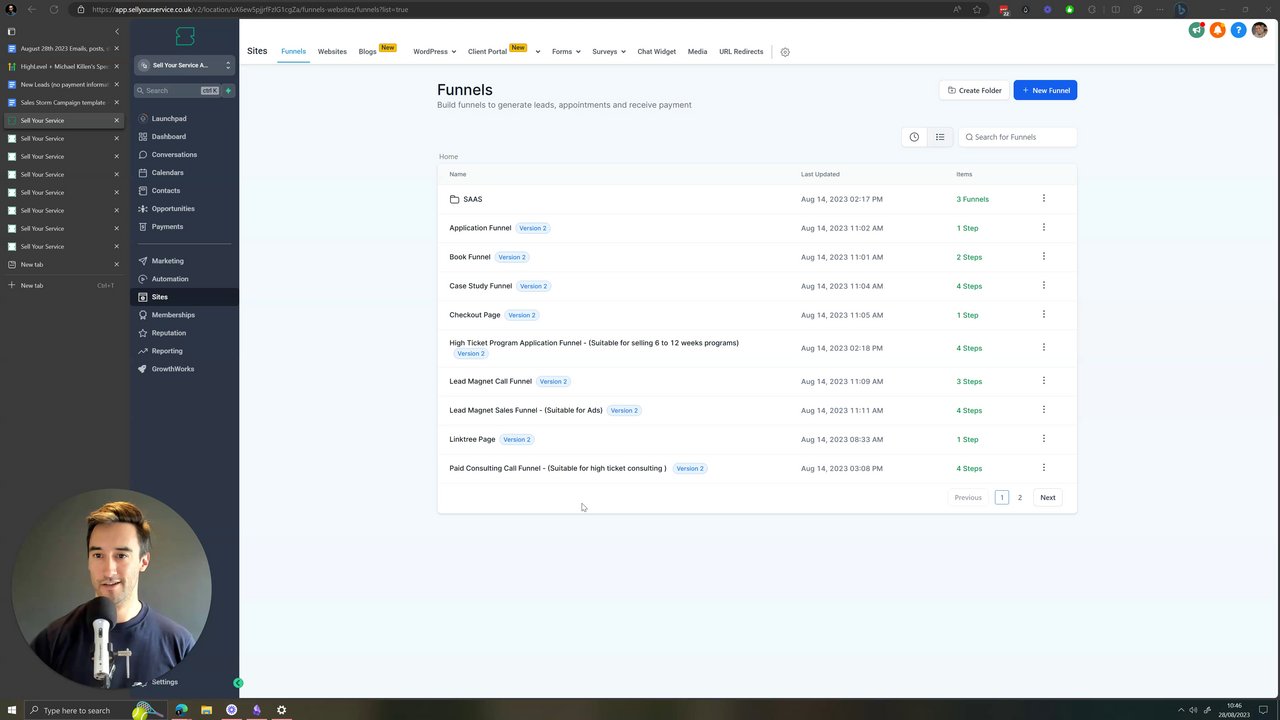Open the Lead Magnet Call Funnel
Viewport: 1280px width, 720px height.
pos(490,381)
